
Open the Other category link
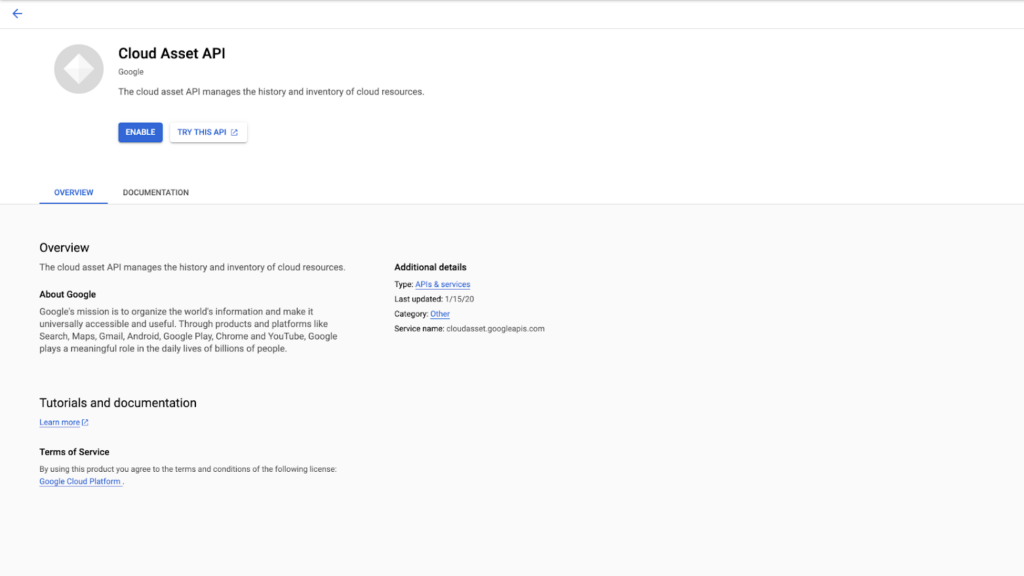coord(440,313)
